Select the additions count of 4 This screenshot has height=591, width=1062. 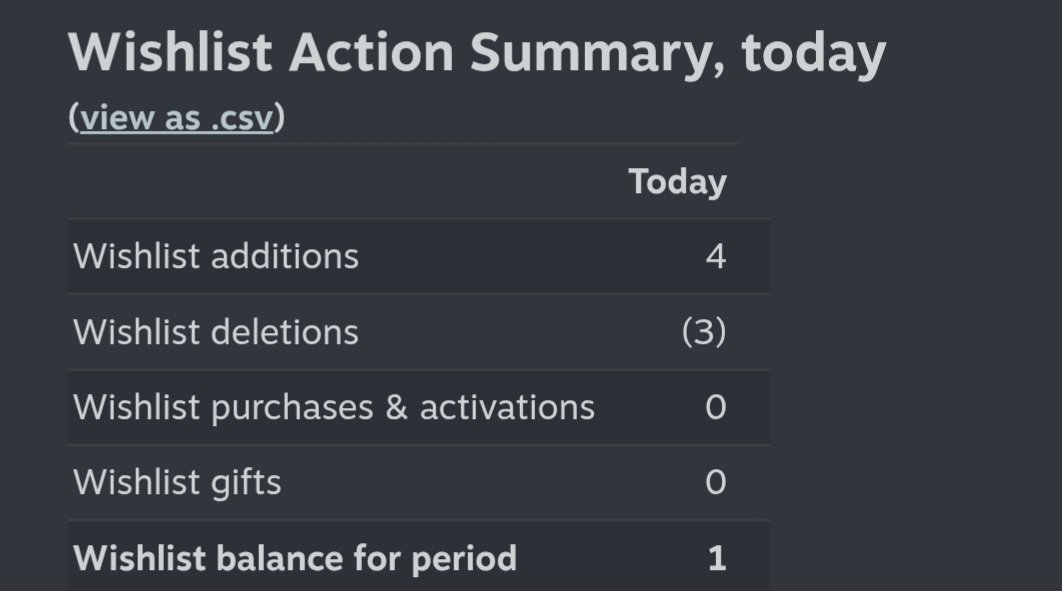[716, 257]
